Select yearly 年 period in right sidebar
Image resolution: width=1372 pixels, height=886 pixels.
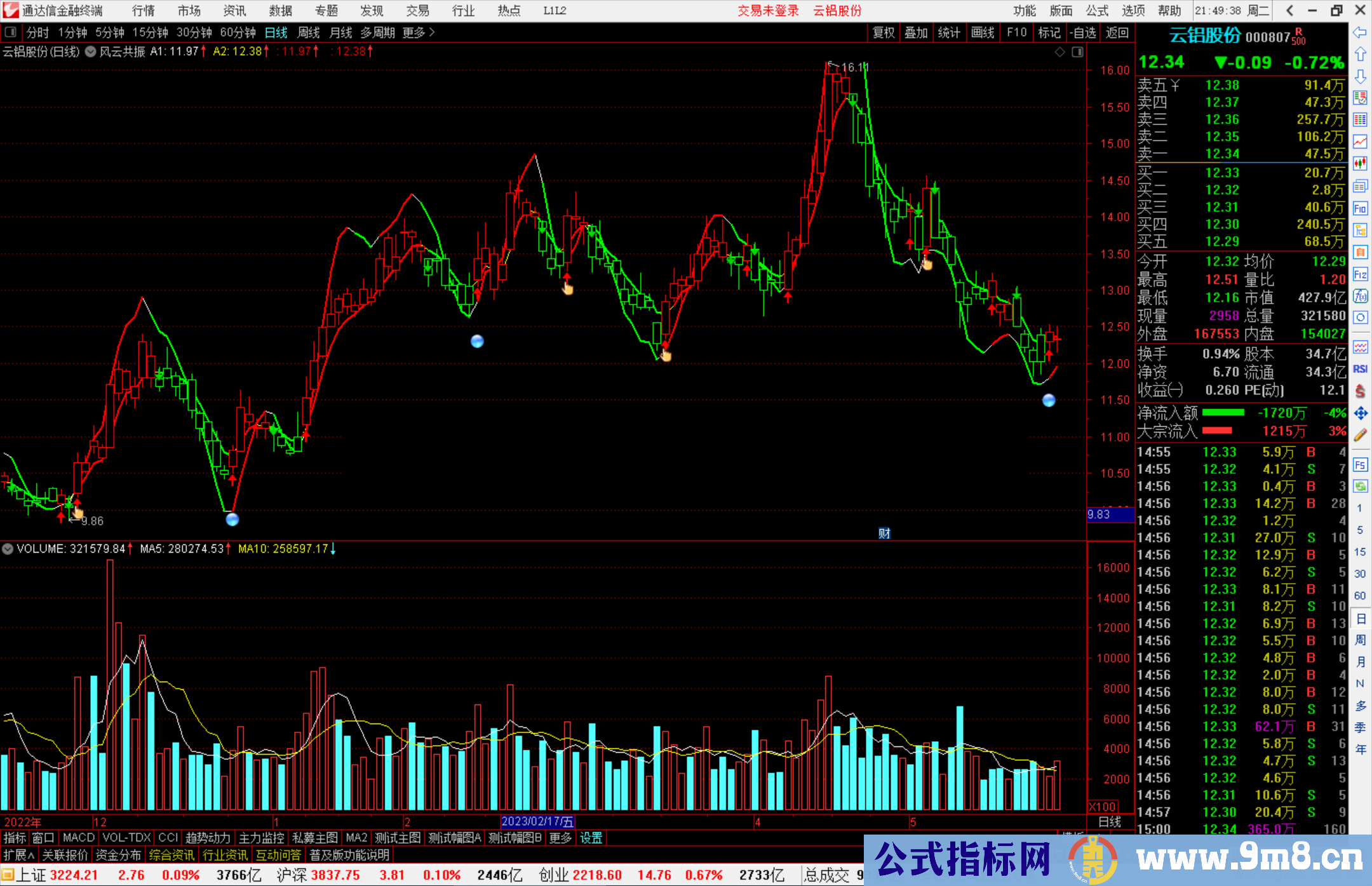point(1360,749)
